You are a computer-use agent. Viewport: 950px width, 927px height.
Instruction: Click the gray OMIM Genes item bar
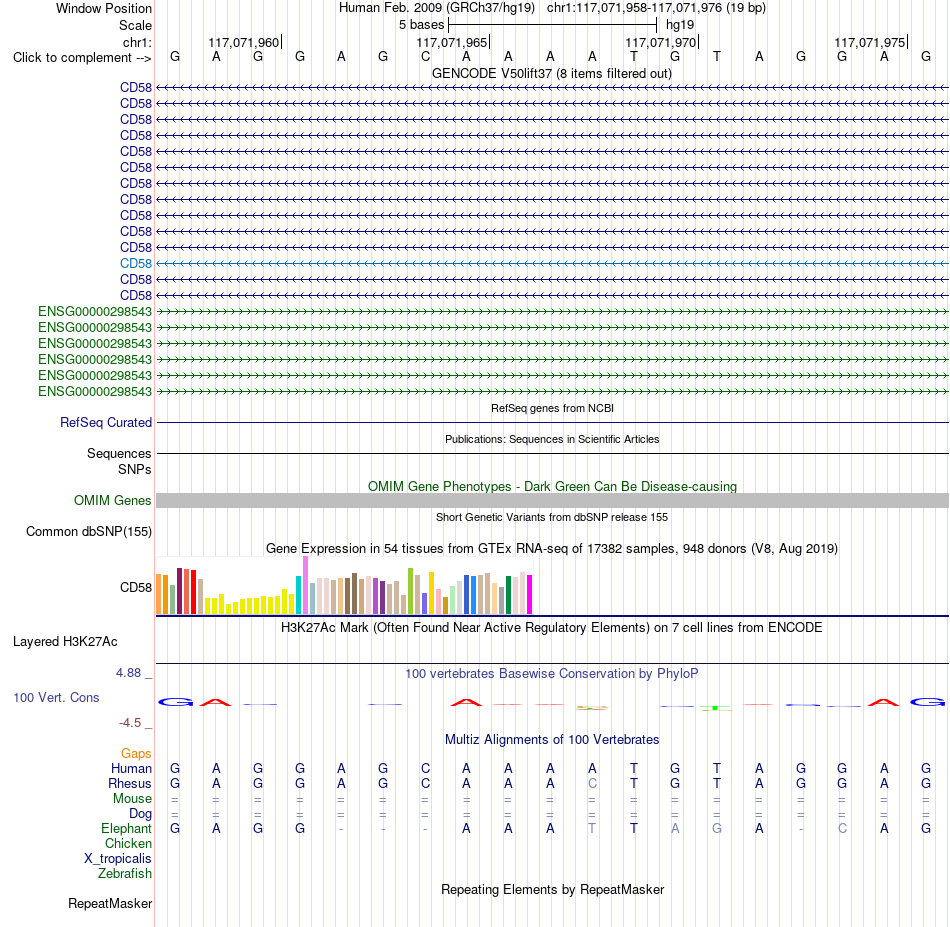click(552, 500)
